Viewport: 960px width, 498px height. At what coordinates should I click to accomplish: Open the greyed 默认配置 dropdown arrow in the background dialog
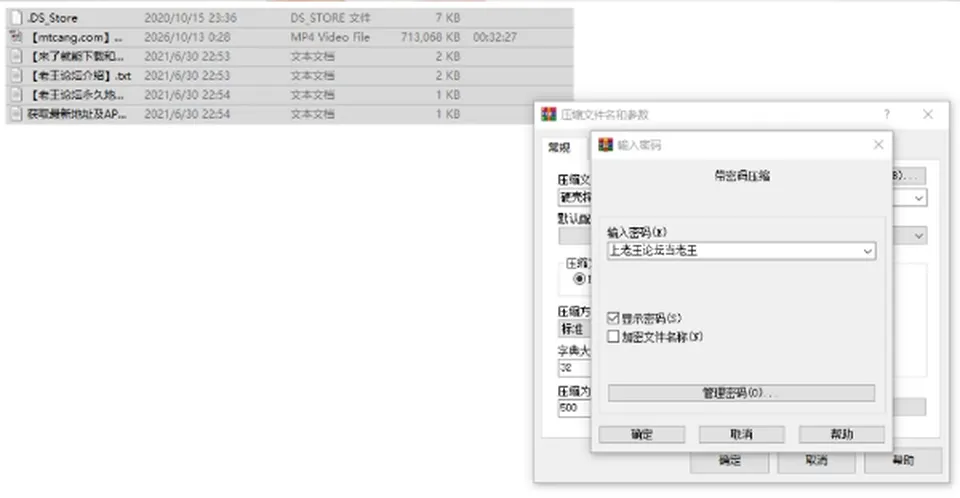point(918,236)
